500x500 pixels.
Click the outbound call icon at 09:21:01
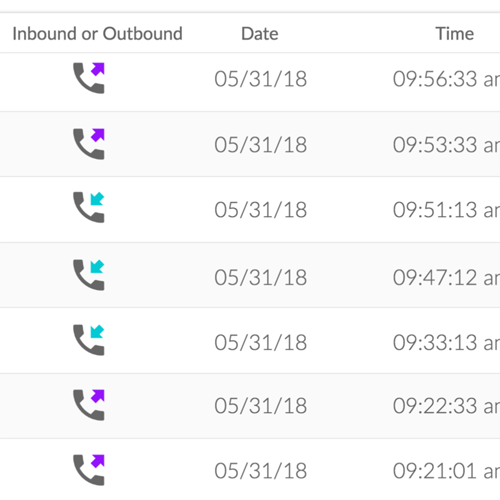coord(89,470)
